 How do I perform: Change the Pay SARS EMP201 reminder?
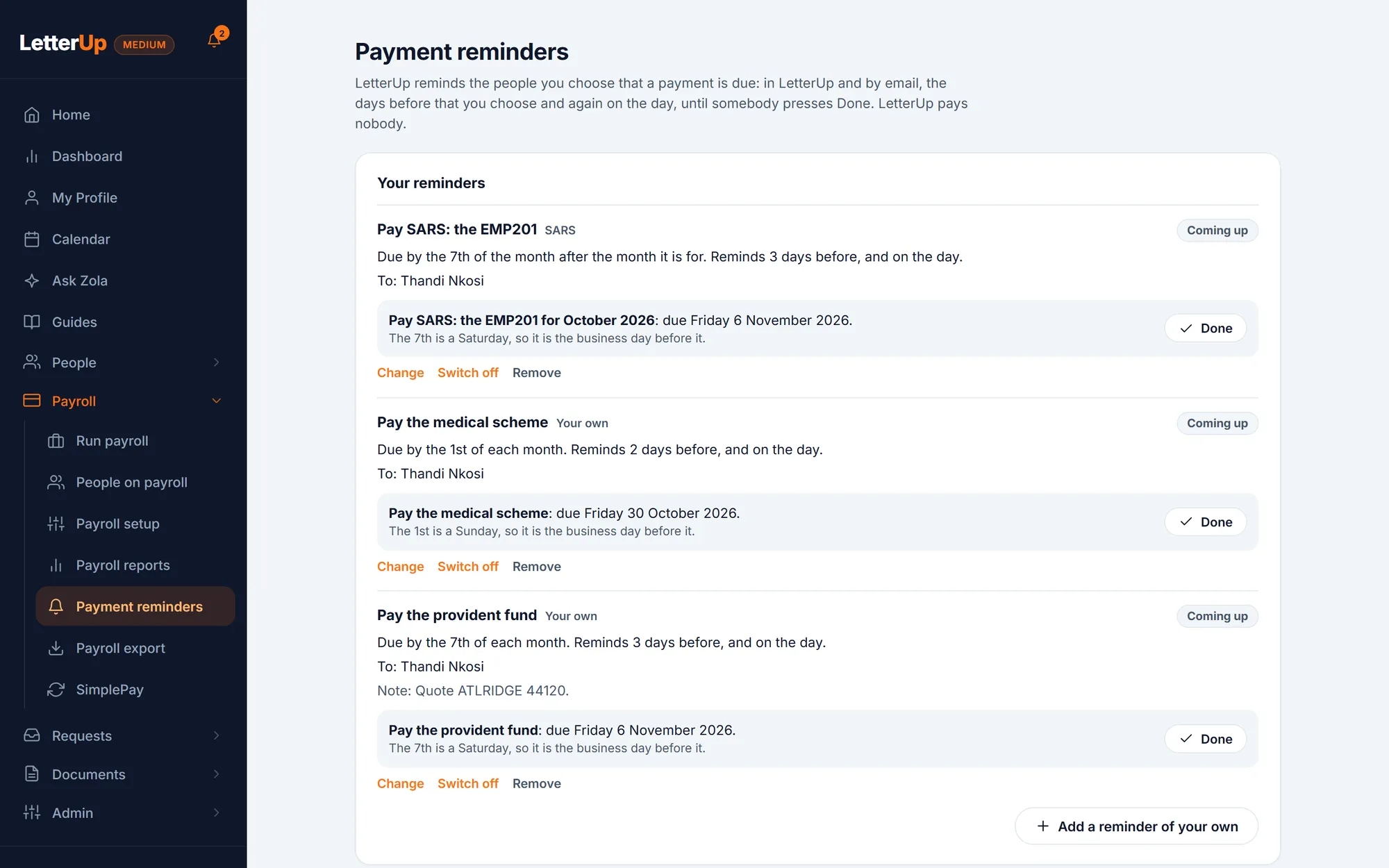pos(400,373)
